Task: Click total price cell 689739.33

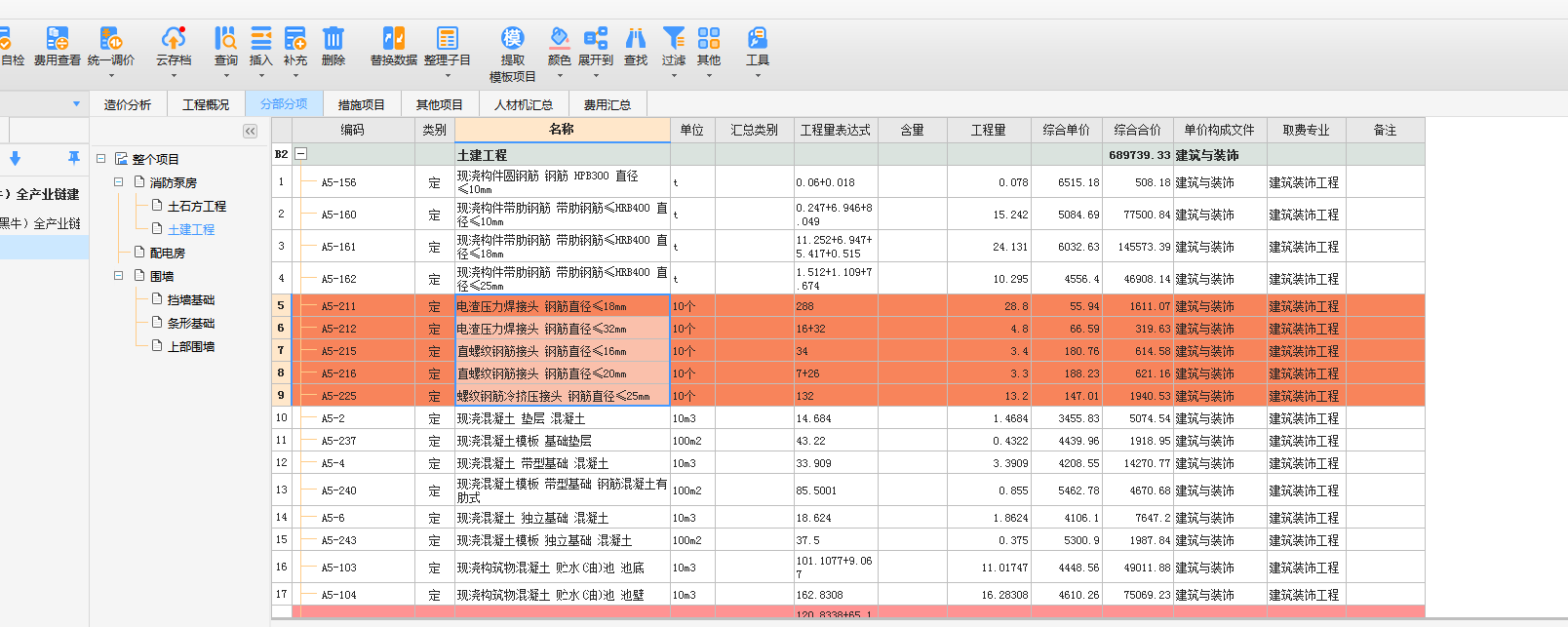Action: point(1137,154)
